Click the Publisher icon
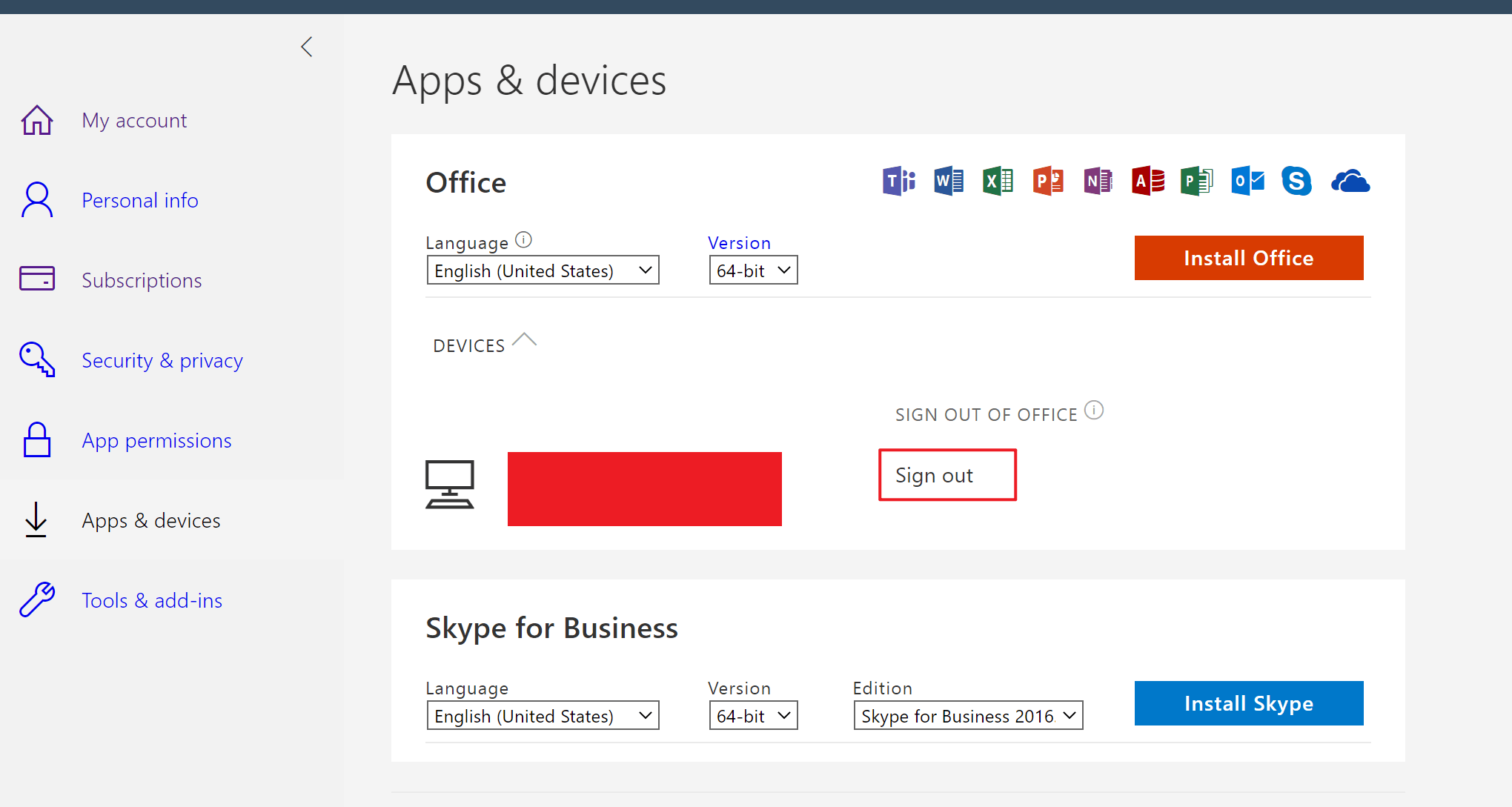The height and width of the screenshot is (807, 1512). [x=1197, y=181]
